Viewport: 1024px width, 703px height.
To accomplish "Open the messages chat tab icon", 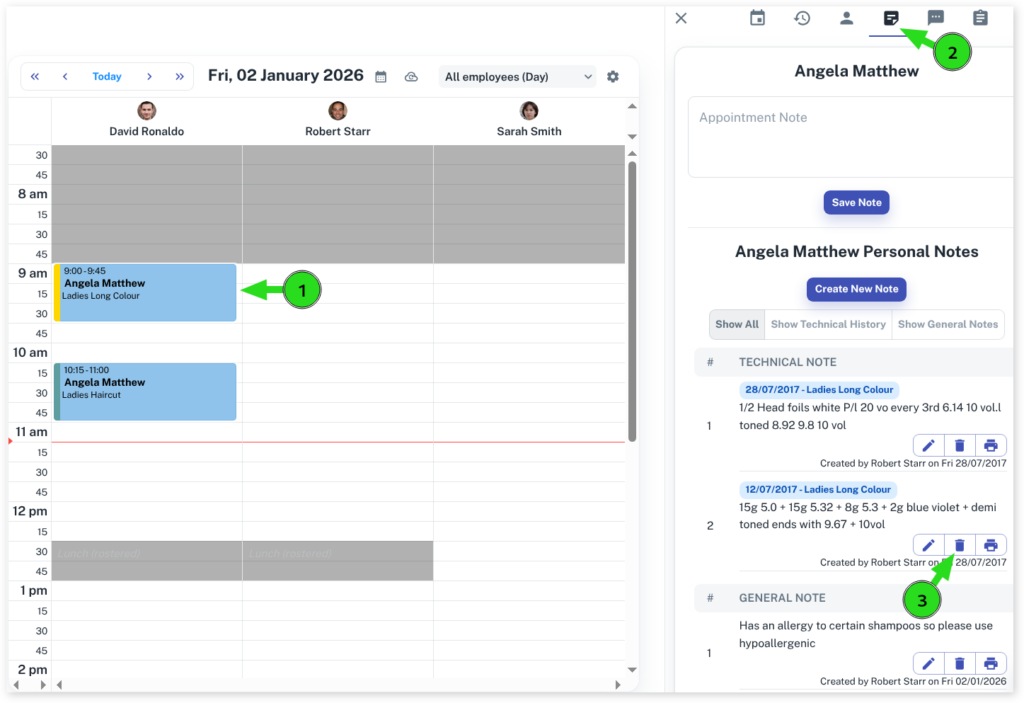I will click(936, 18).
